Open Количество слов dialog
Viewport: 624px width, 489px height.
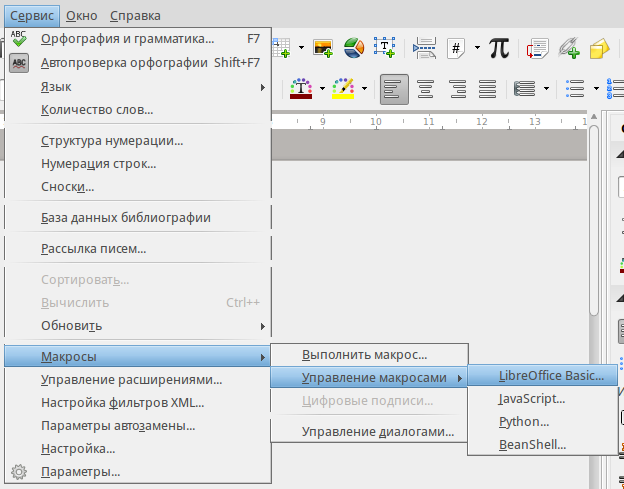point(138,110)
